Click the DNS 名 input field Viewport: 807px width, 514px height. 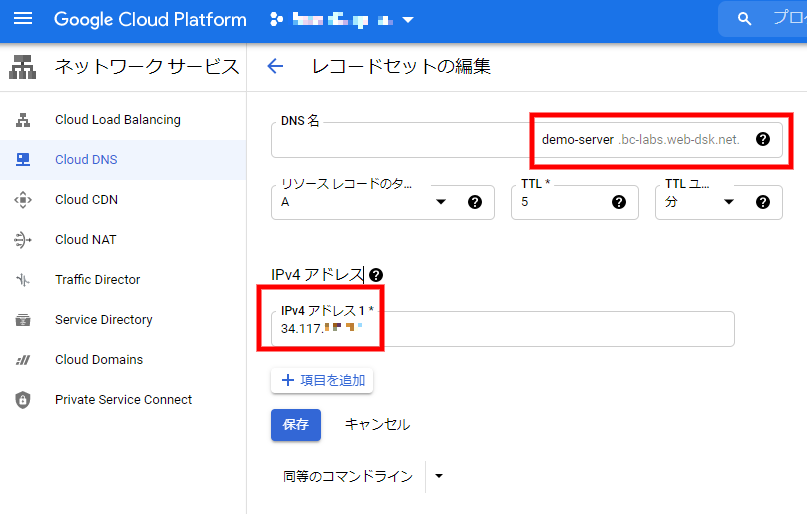pos(527,140)
